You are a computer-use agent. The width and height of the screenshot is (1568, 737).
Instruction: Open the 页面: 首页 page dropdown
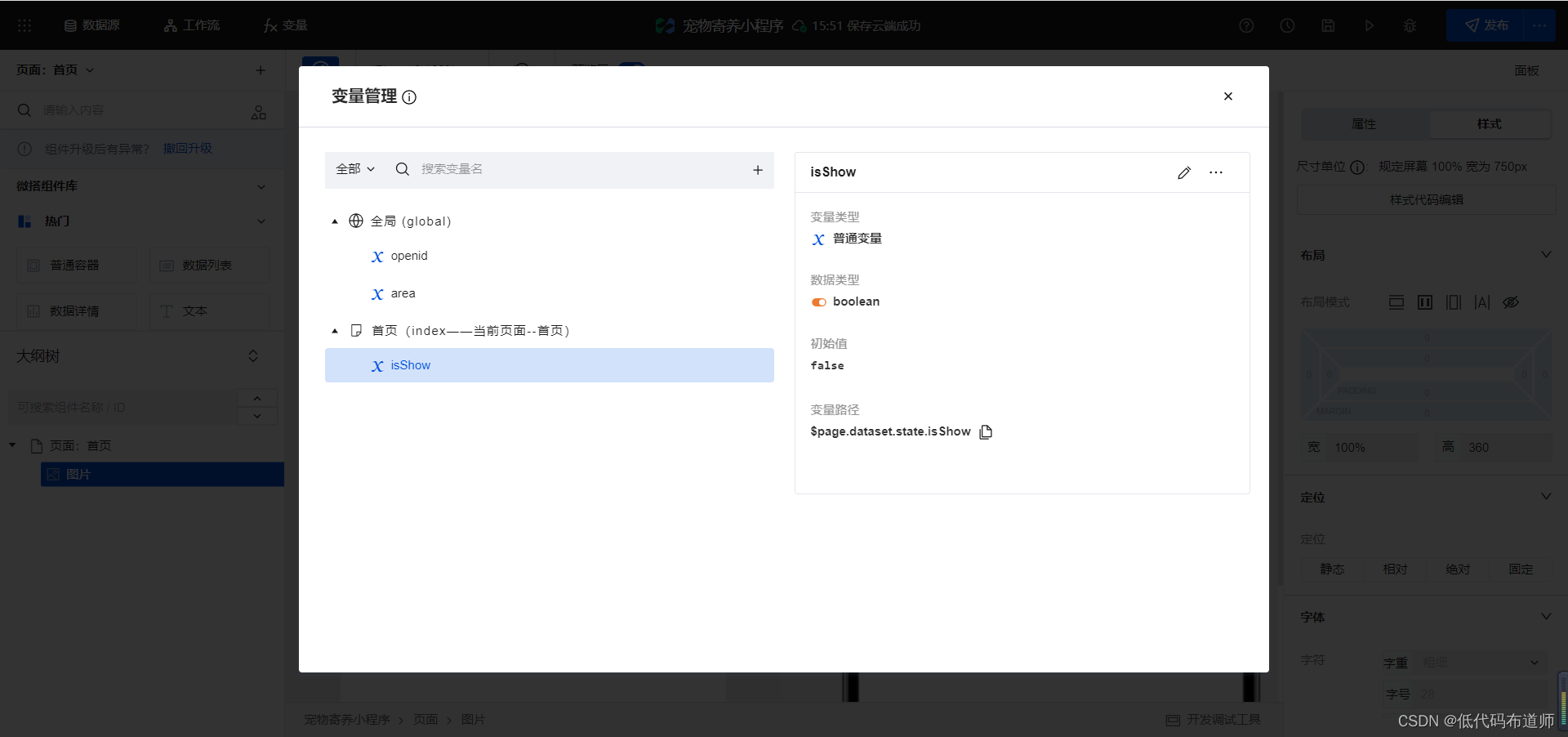coord(55,70)
